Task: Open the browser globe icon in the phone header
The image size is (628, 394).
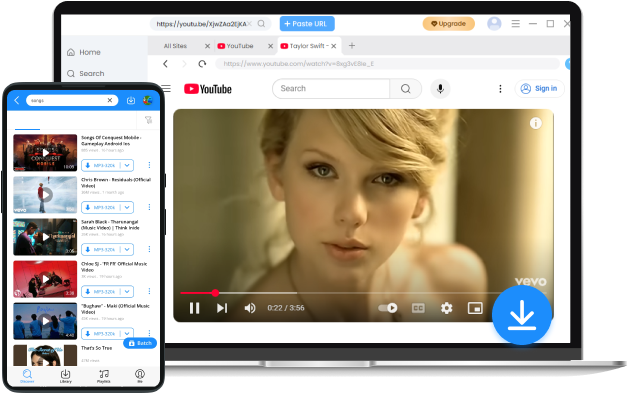Action: point(148,100)
